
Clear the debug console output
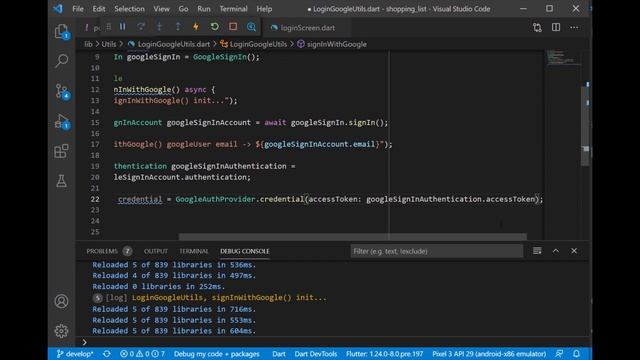[537, 251]
